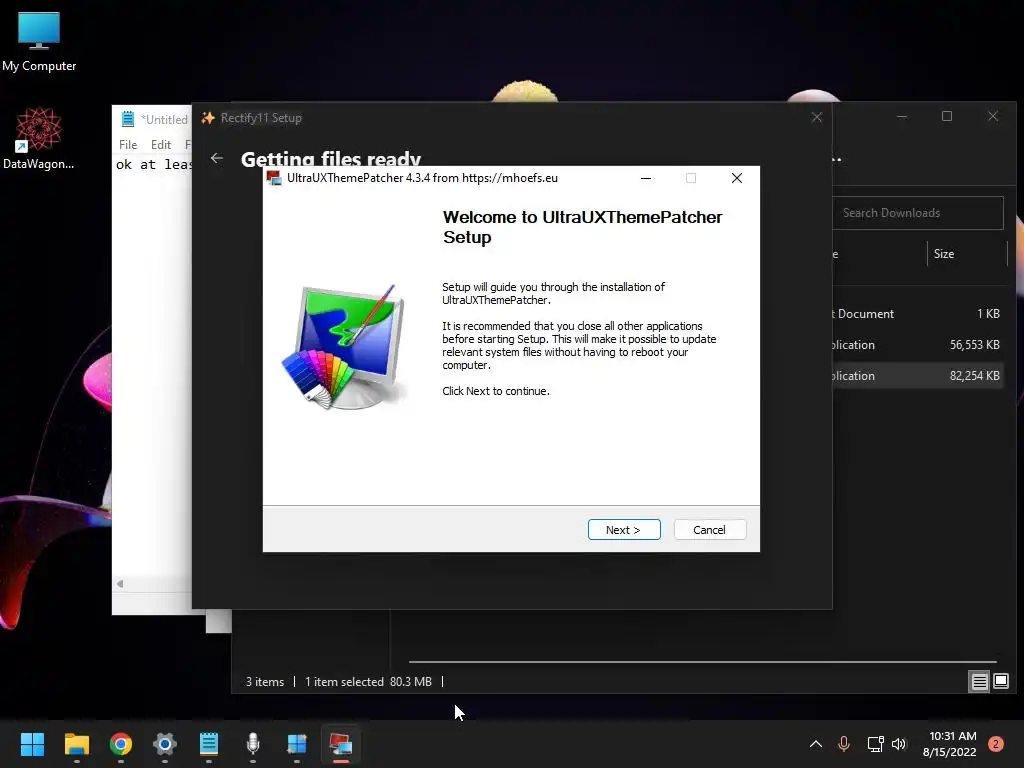This screenshot has height=768, width=1024.
Task: Open the Notepad File menu
Action: [128, 144]
